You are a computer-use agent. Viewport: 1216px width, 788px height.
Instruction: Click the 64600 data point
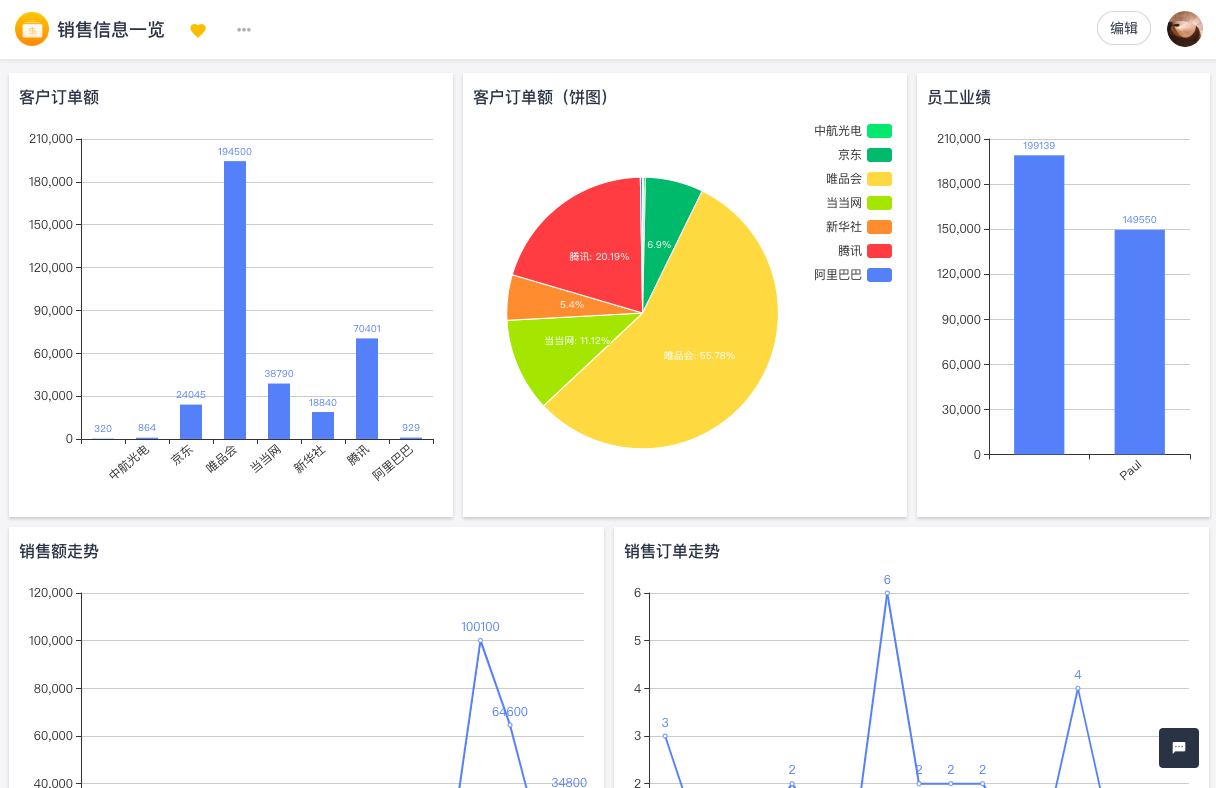coord(510,725)
